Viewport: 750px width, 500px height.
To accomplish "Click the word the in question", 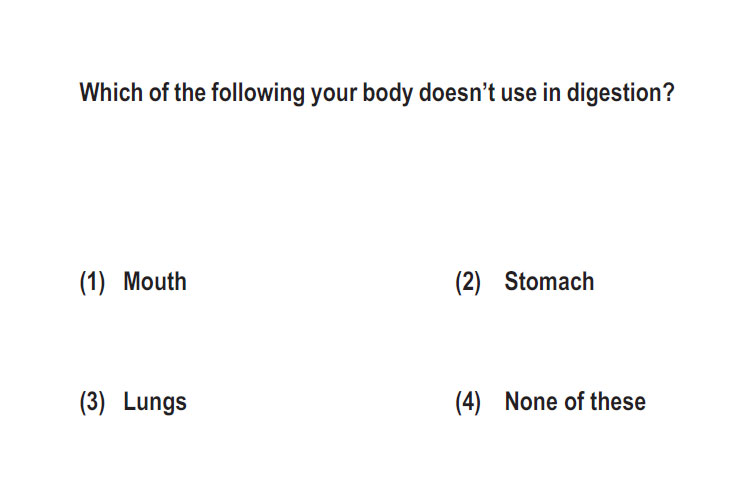I will (x=190, y=92).
